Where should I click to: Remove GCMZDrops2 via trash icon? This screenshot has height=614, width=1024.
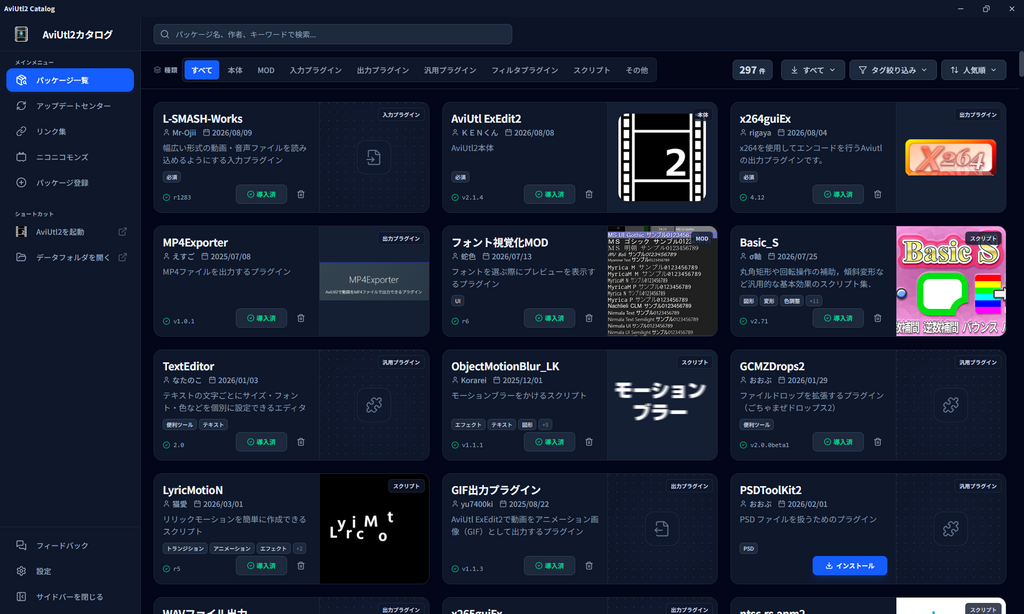point(878,442)
